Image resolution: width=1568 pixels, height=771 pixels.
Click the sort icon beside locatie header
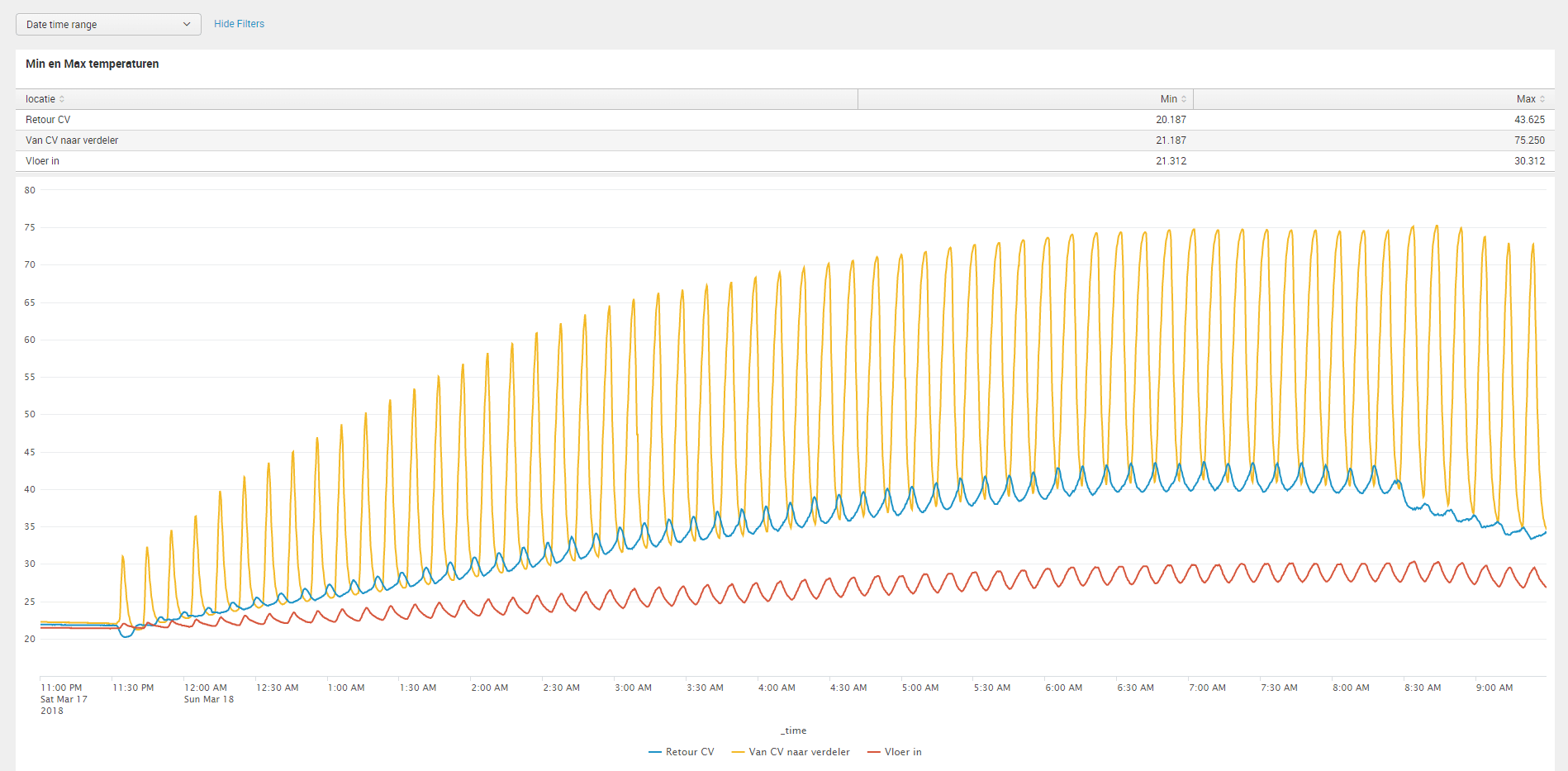pos(62,99)
